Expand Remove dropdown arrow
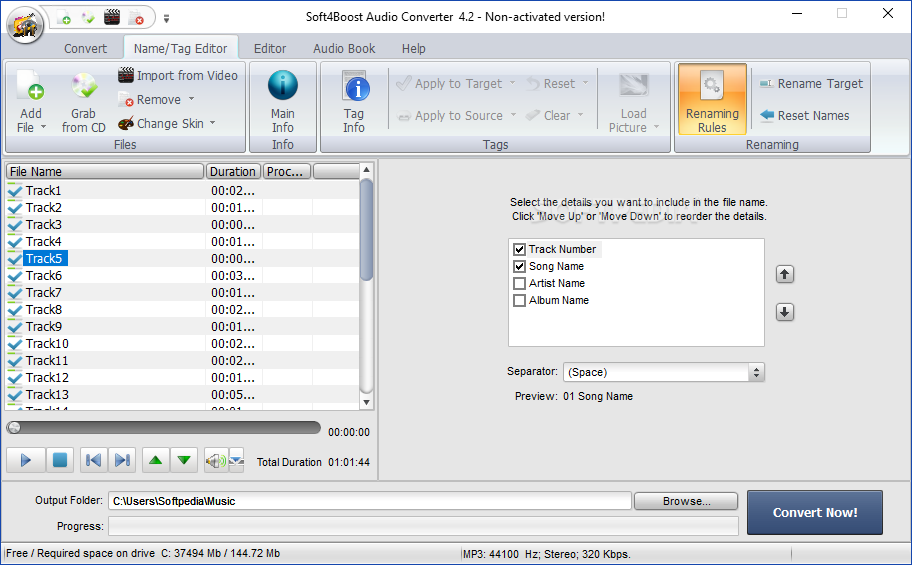912x565 pixels. click(x=191, y=100)
